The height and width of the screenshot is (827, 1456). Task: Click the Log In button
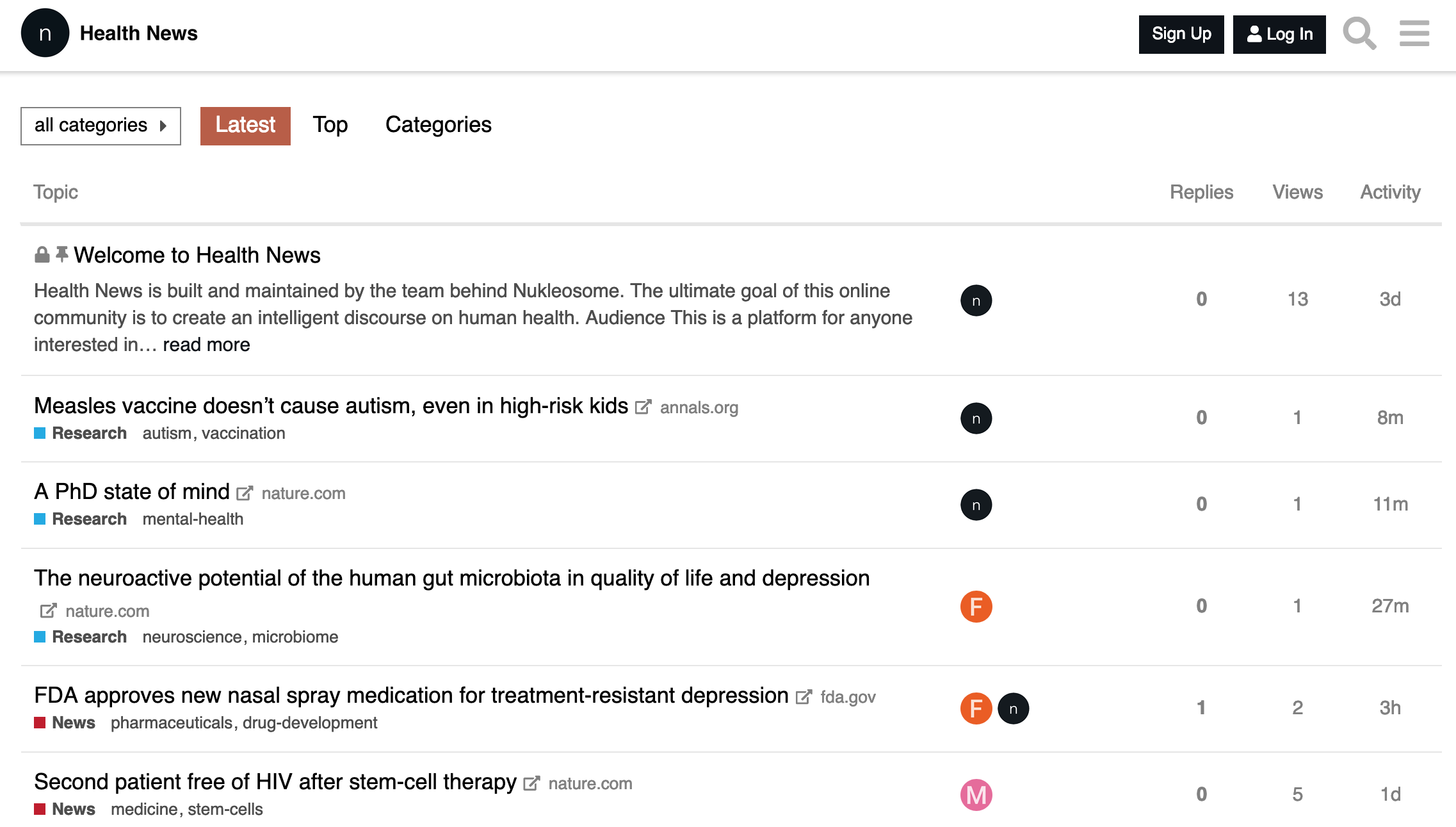(1279, 34)
